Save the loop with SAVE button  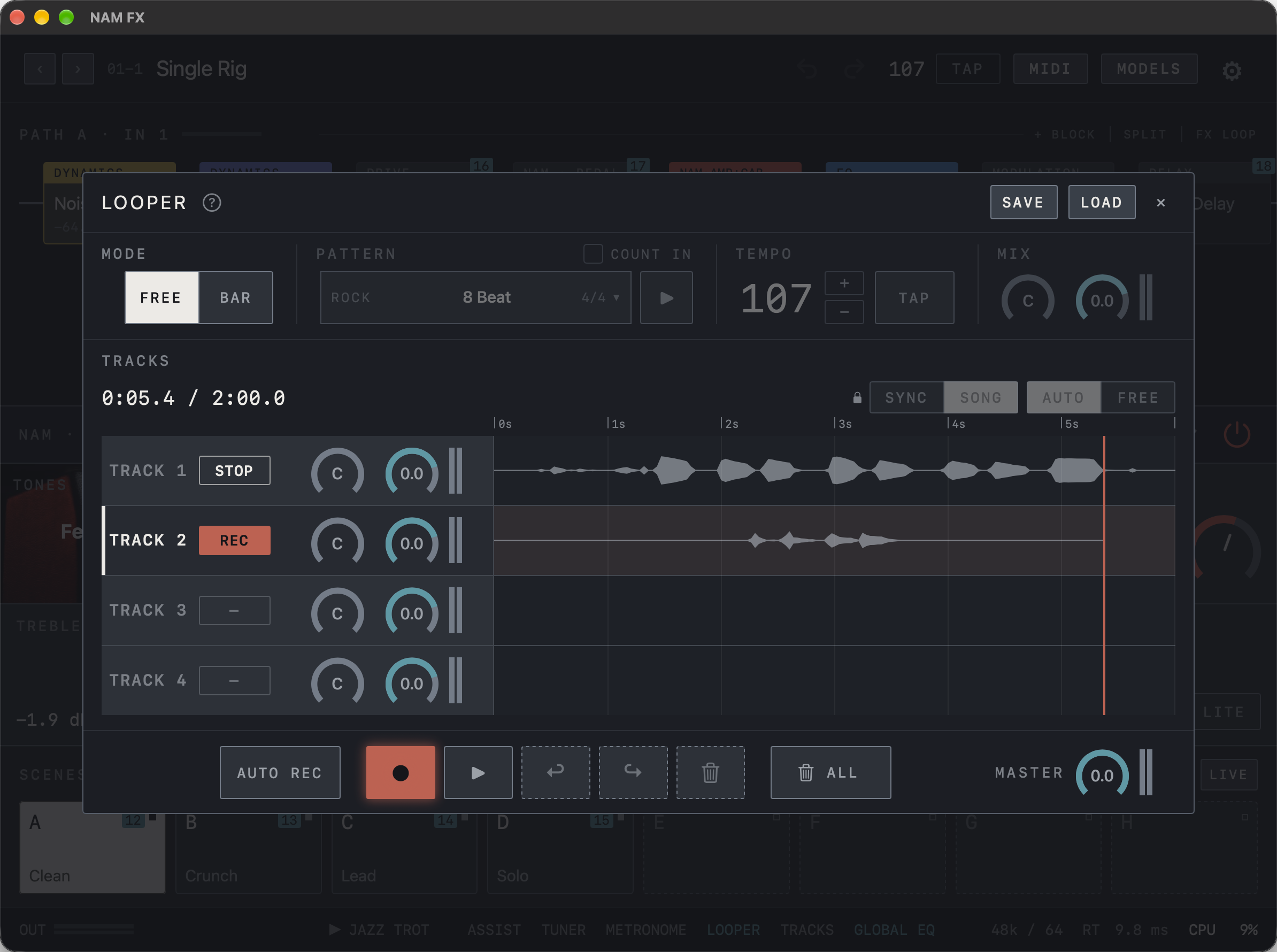click(x=1024, y=202)
